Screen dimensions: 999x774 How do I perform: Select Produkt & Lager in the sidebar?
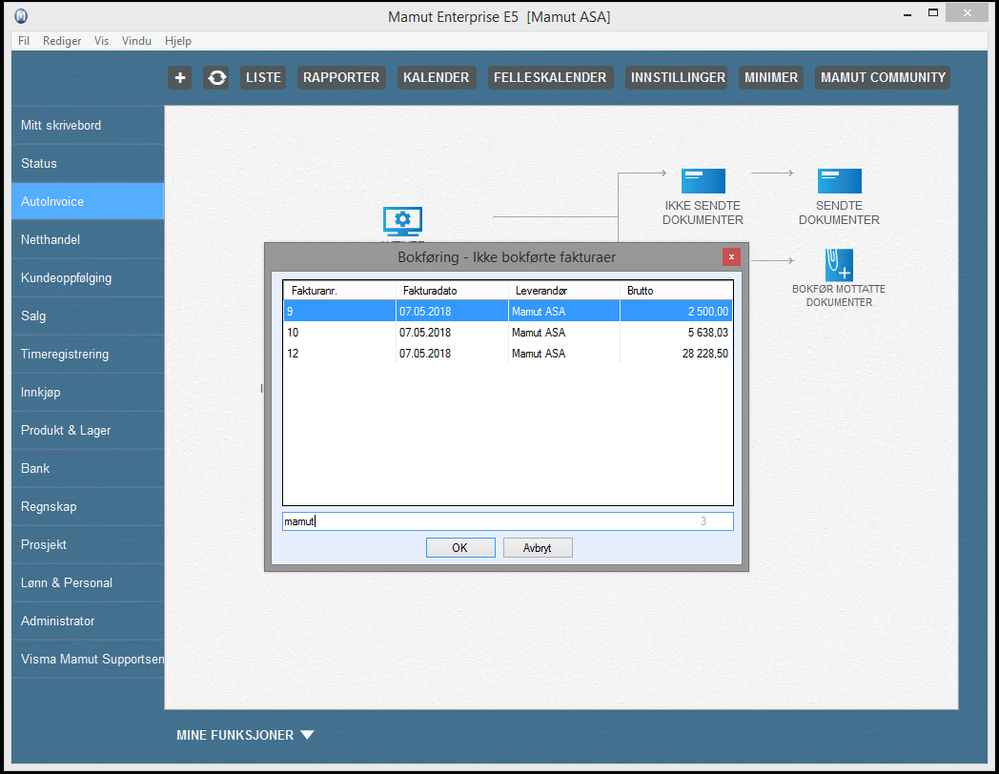(x=88, y=430)
